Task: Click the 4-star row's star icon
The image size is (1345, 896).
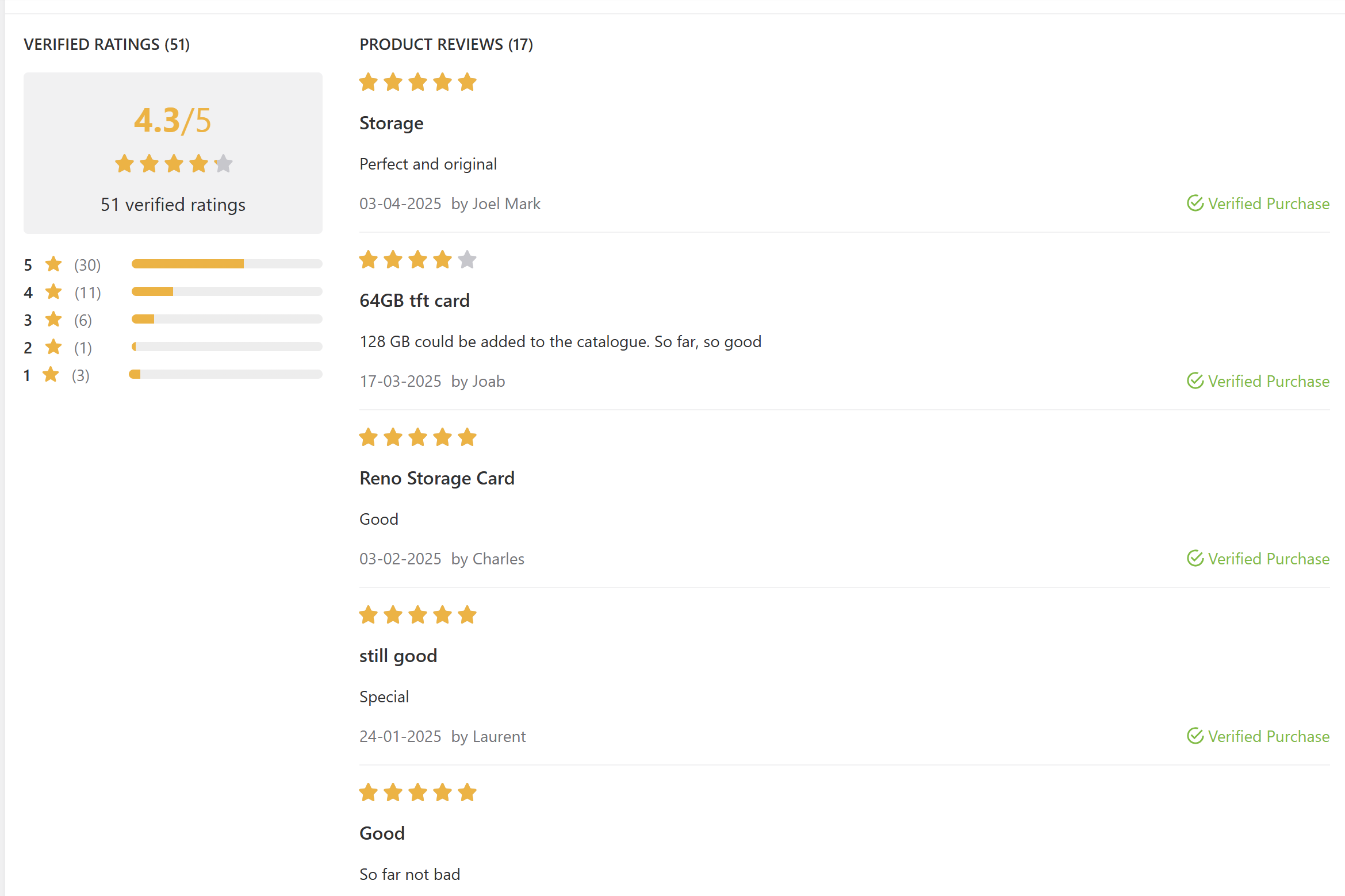Action: pyautogui.click(x=53, y=292)
